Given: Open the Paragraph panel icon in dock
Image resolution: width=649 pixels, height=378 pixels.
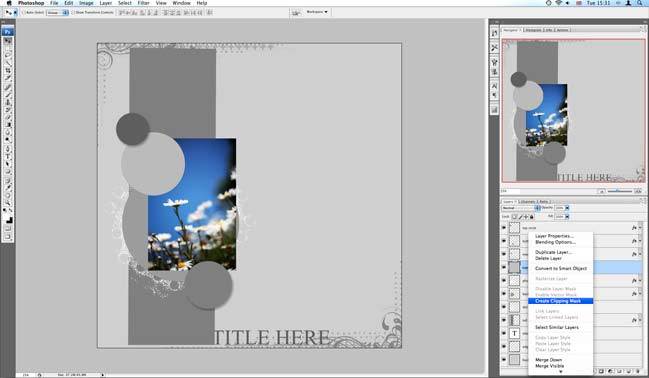Looking at the screenshot, I should [495, 95].
